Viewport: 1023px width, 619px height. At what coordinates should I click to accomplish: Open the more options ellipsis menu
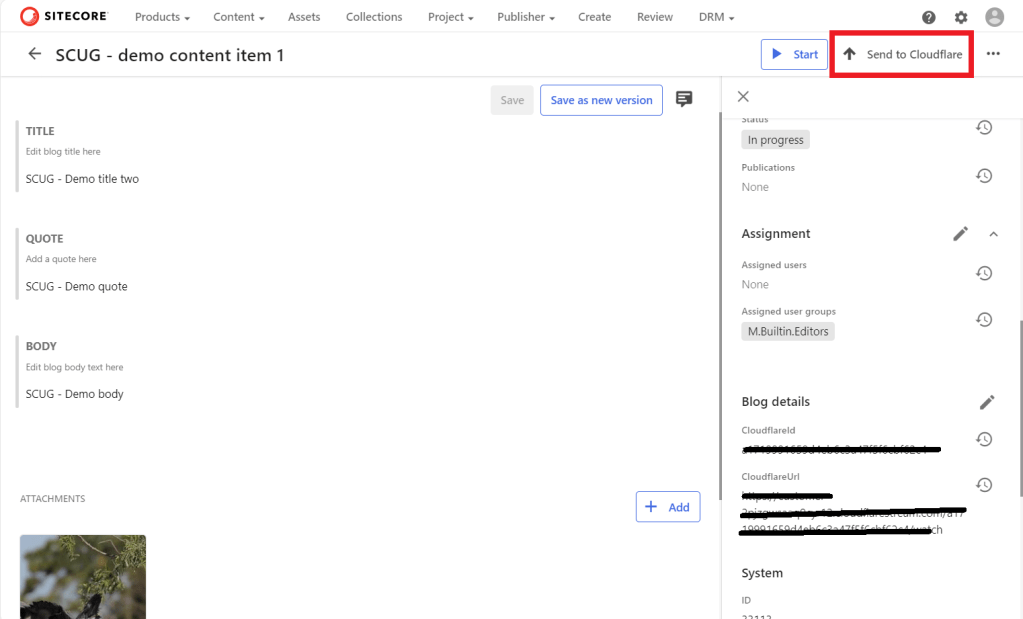tap(993, 55)
